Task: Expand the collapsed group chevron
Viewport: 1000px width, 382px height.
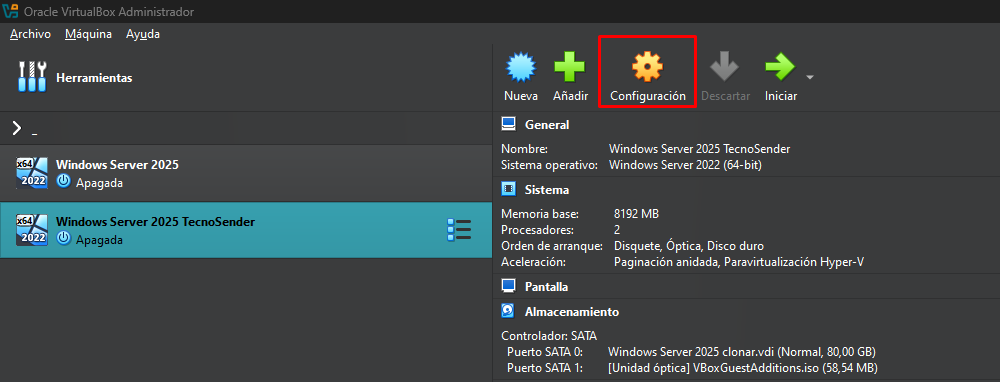Action: pos(17,128)
